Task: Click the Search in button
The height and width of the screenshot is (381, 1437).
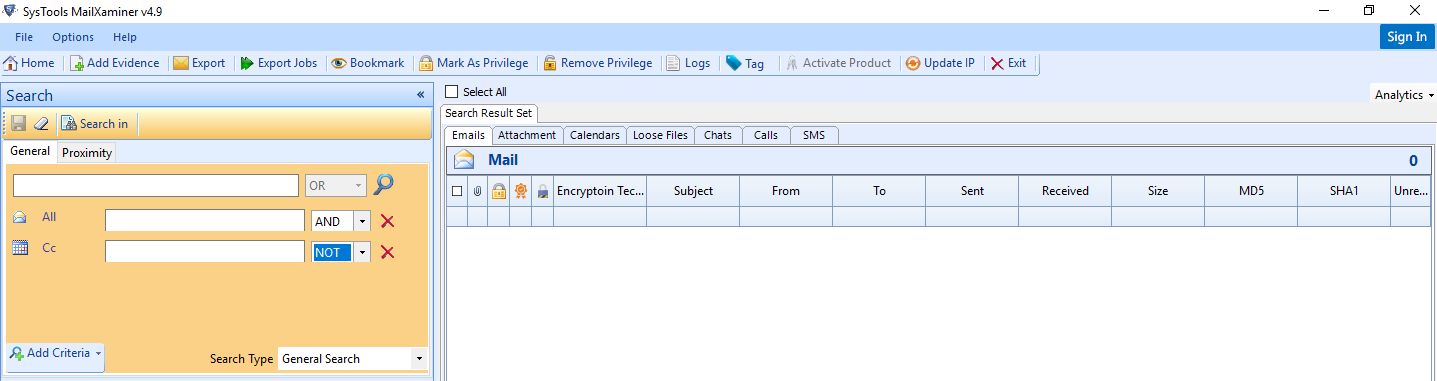Action: [95, 124]
